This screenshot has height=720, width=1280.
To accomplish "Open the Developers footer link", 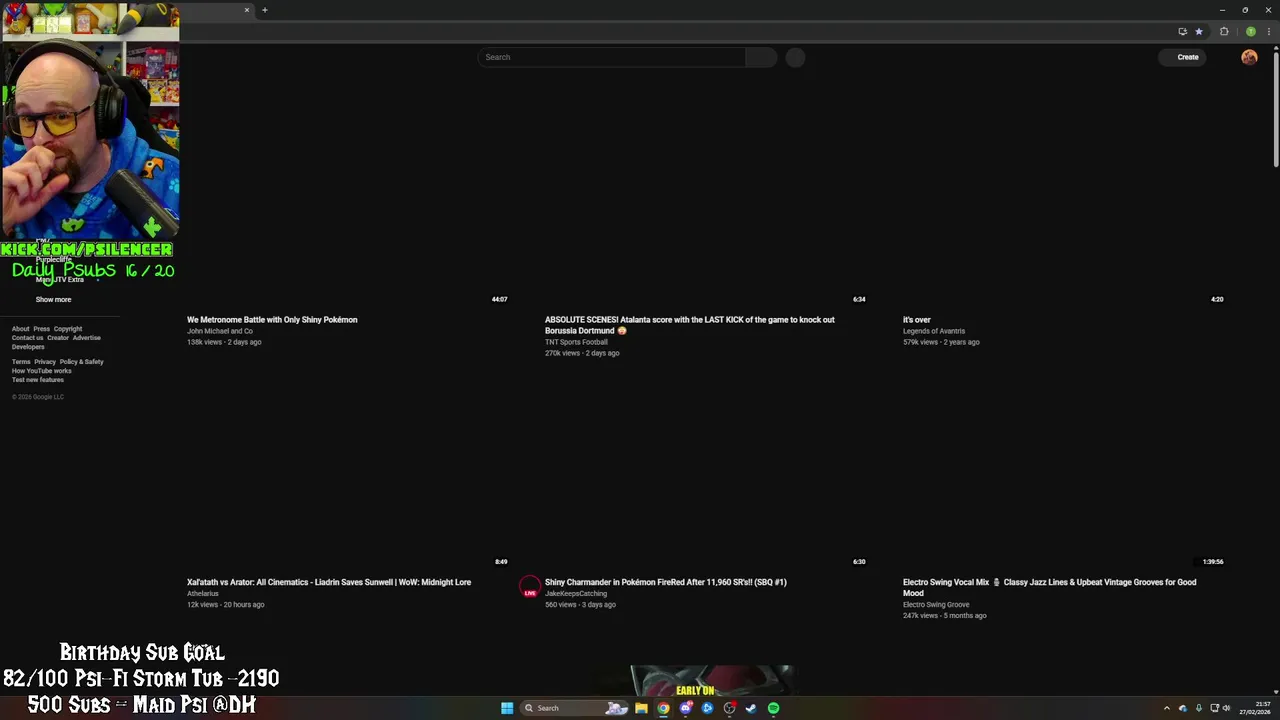I will tap(28, 347).
